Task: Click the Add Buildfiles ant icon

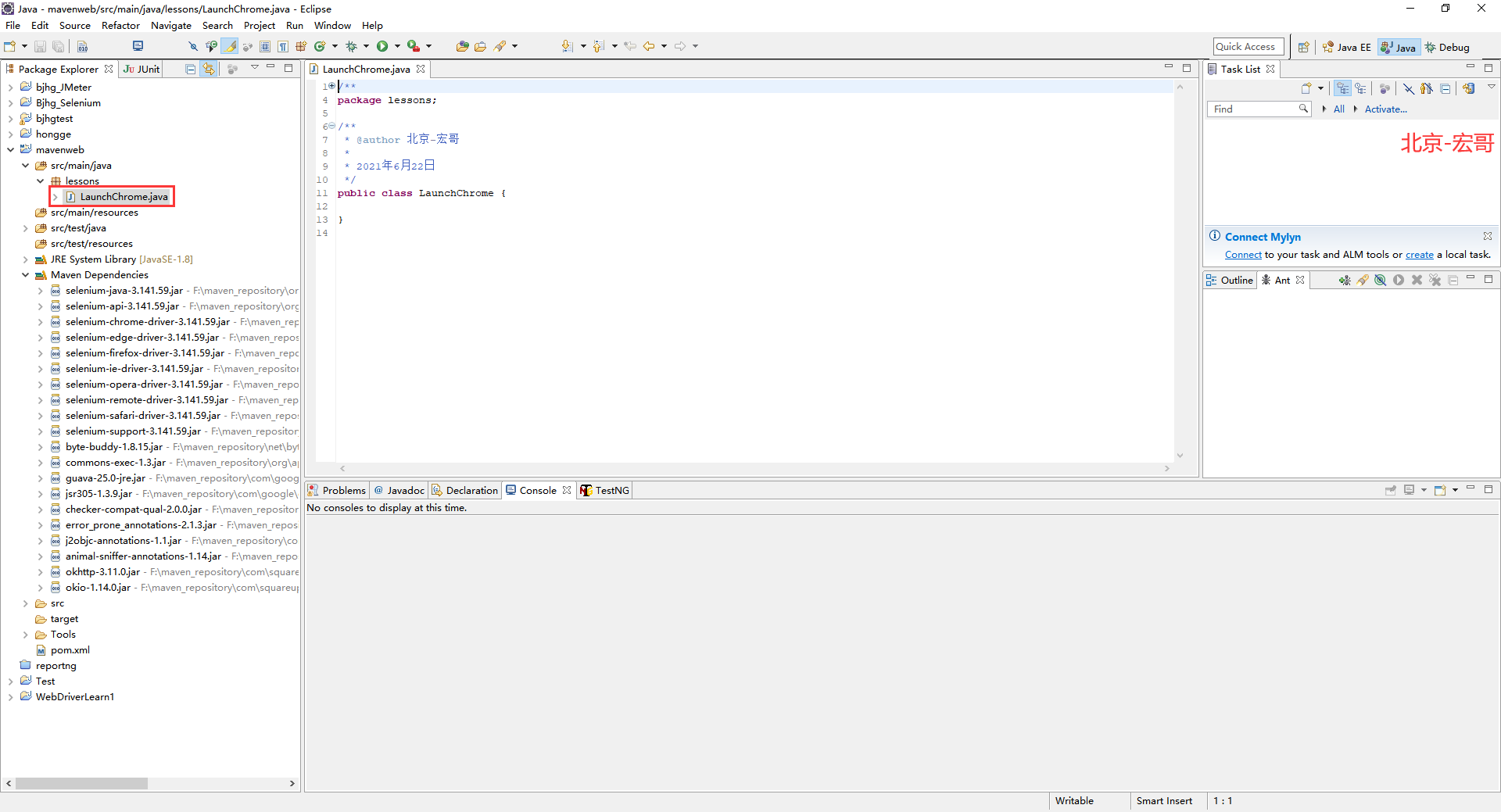Action: pos(1344,280)
